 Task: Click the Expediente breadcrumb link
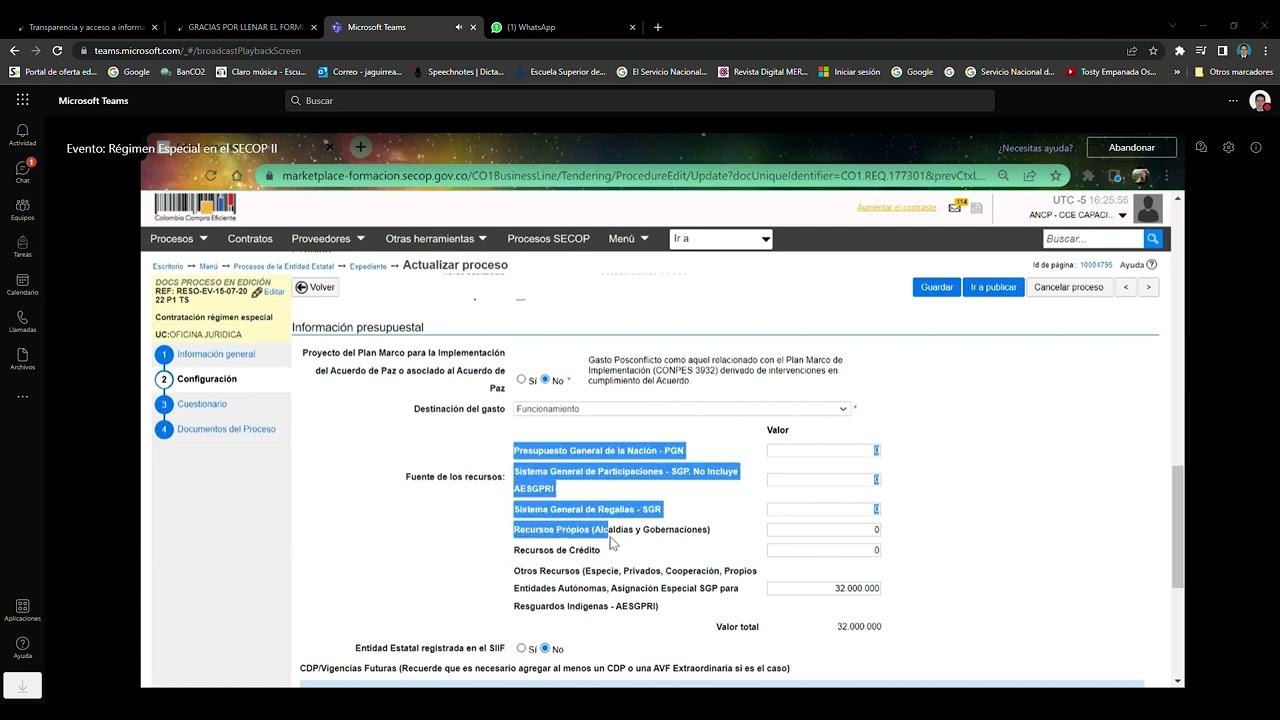[x=368, y=266]
